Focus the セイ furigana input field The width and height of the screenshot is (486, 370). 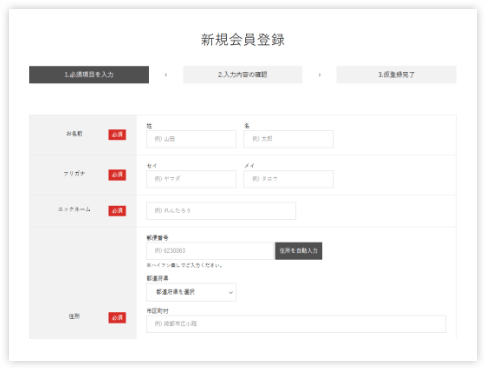pos(191,179)
